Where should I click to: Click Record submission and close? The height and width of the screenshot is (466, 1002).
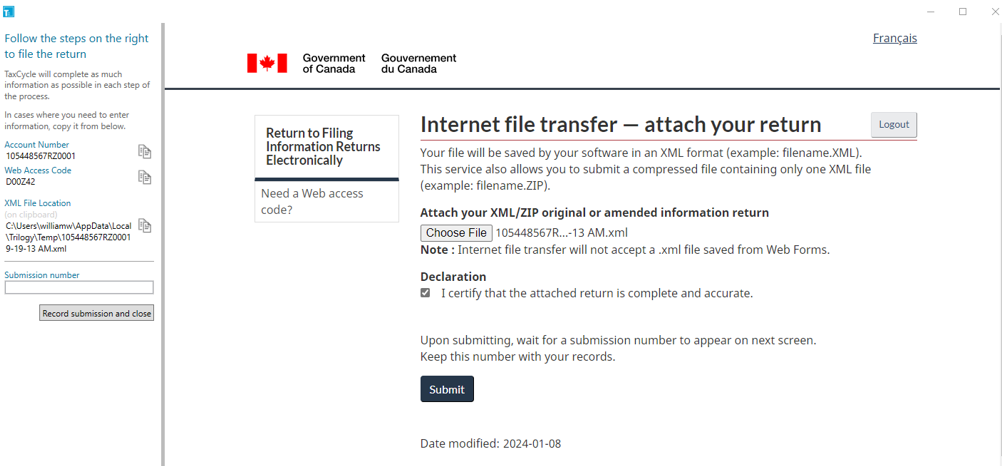click(96, 313)
